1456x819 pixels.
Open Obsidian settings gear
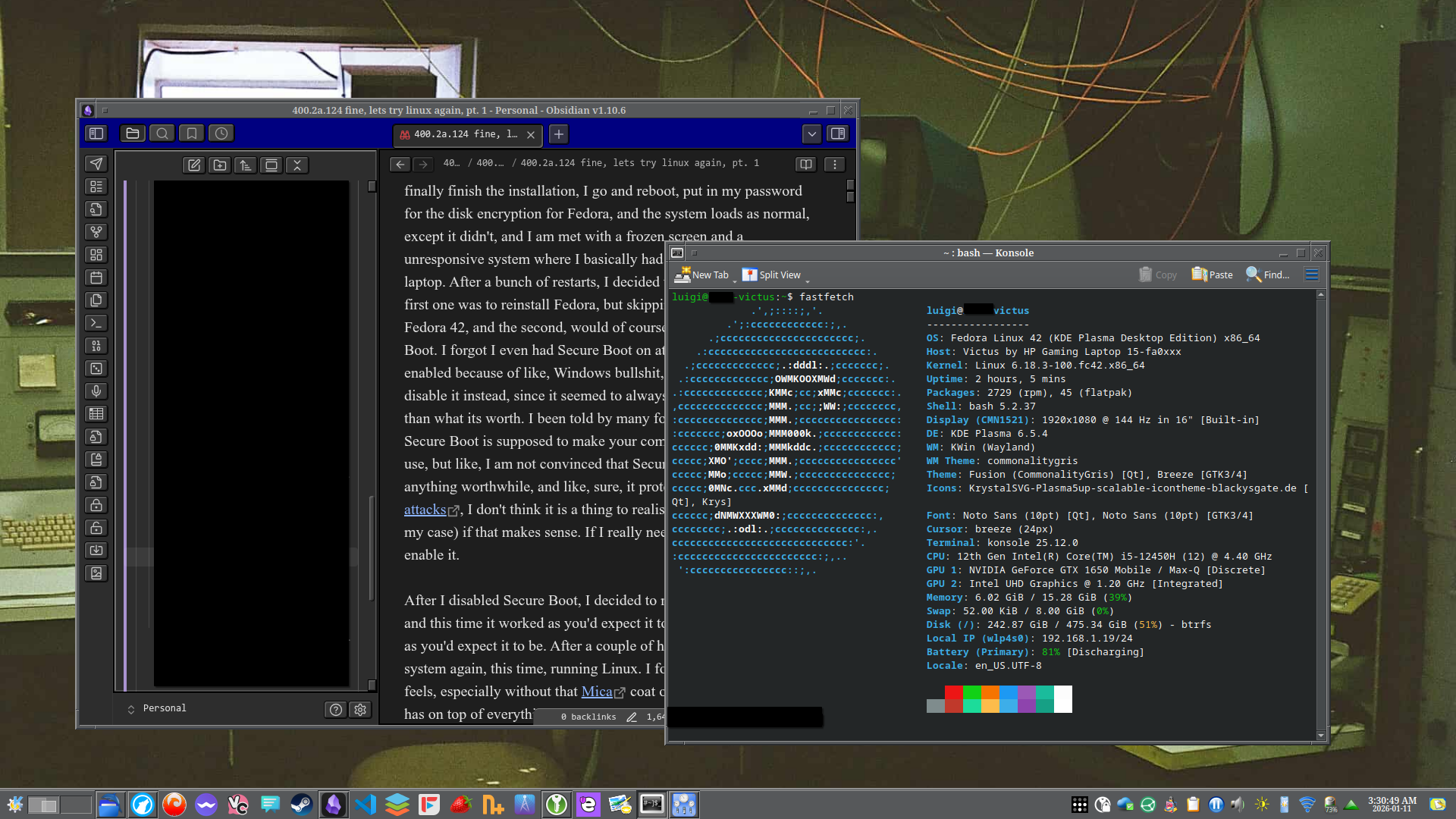coord(360,709)
